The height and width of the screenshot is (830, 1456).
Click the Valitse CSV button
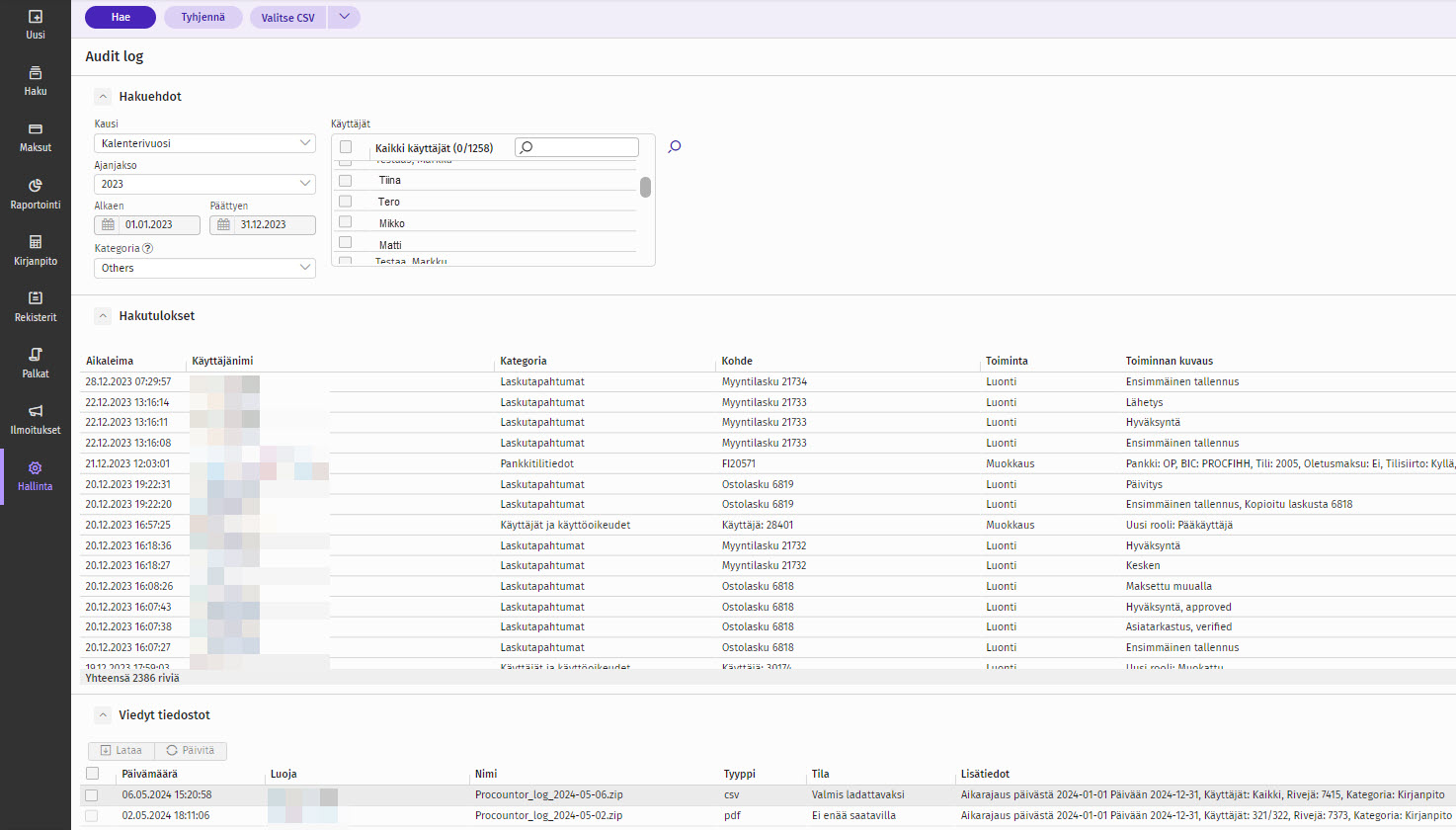pos(288,17)
